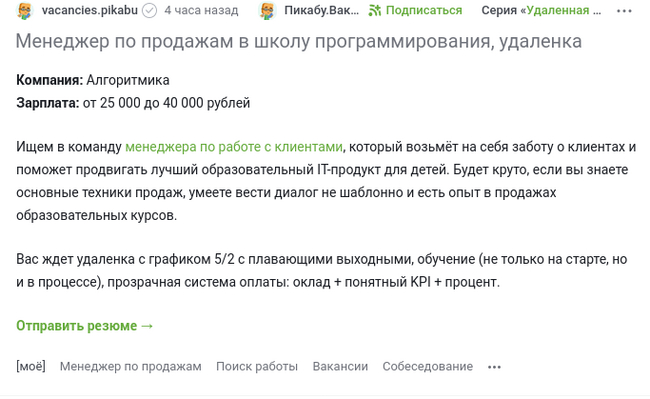The width and height of the screenshot is (650, 399).
Task: Open the '4 часа назад' timestamp link
Action: 201,10
